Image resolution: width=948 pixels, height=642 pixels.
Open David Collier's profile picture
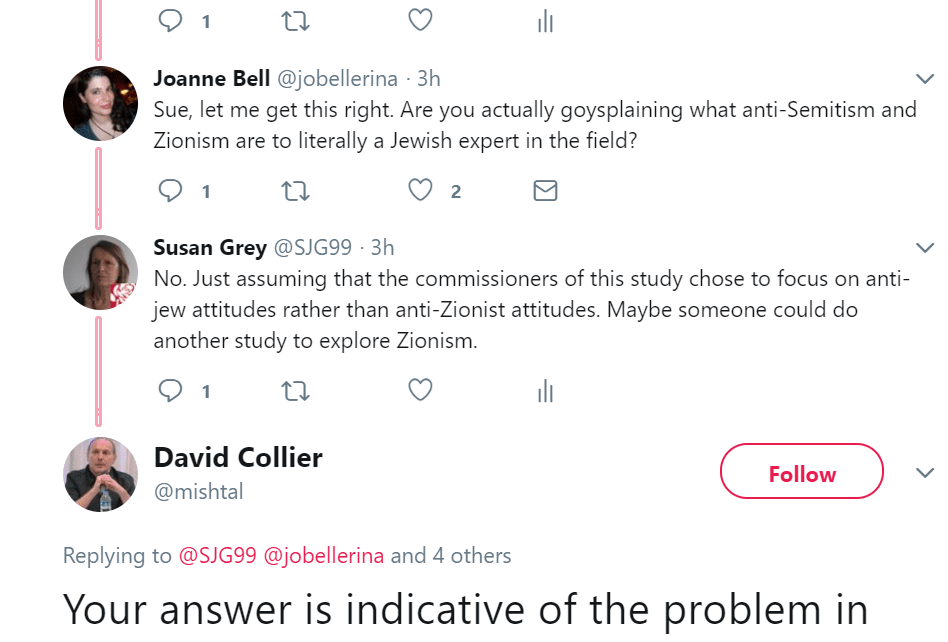point(100,474)
